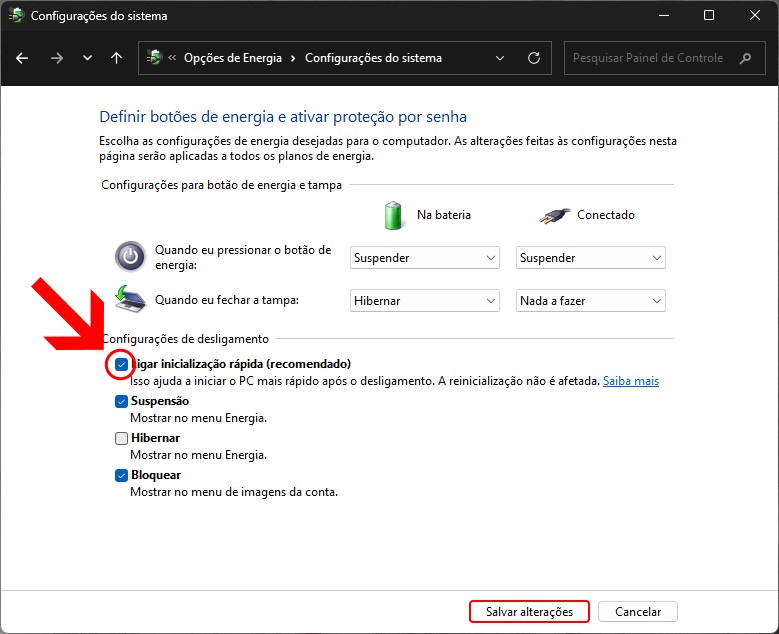
Task: Click the search magnifier icon
Action: click(x=745, y=58)
